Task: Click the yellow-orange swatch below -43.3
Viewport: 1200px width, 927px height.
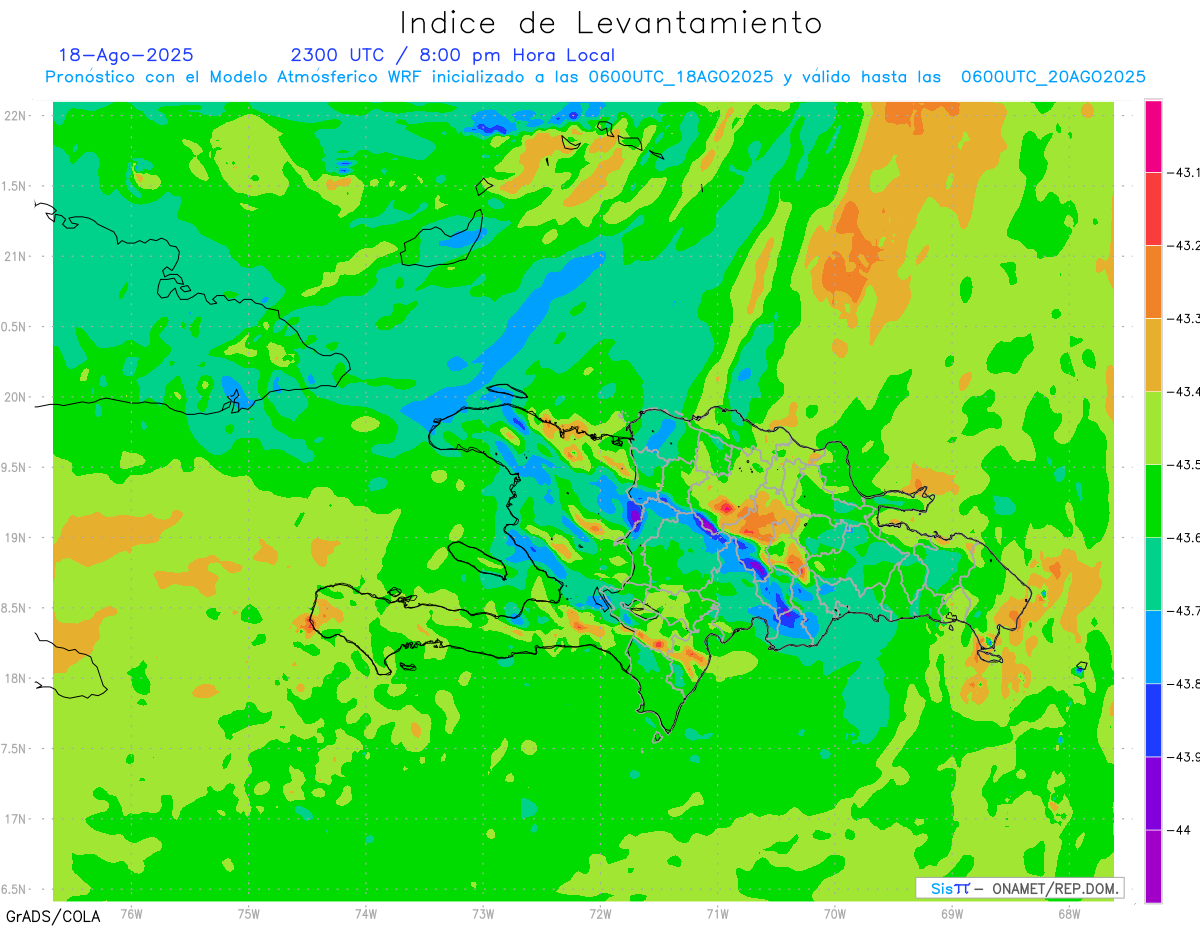Action: click(x=1153, y=355)
